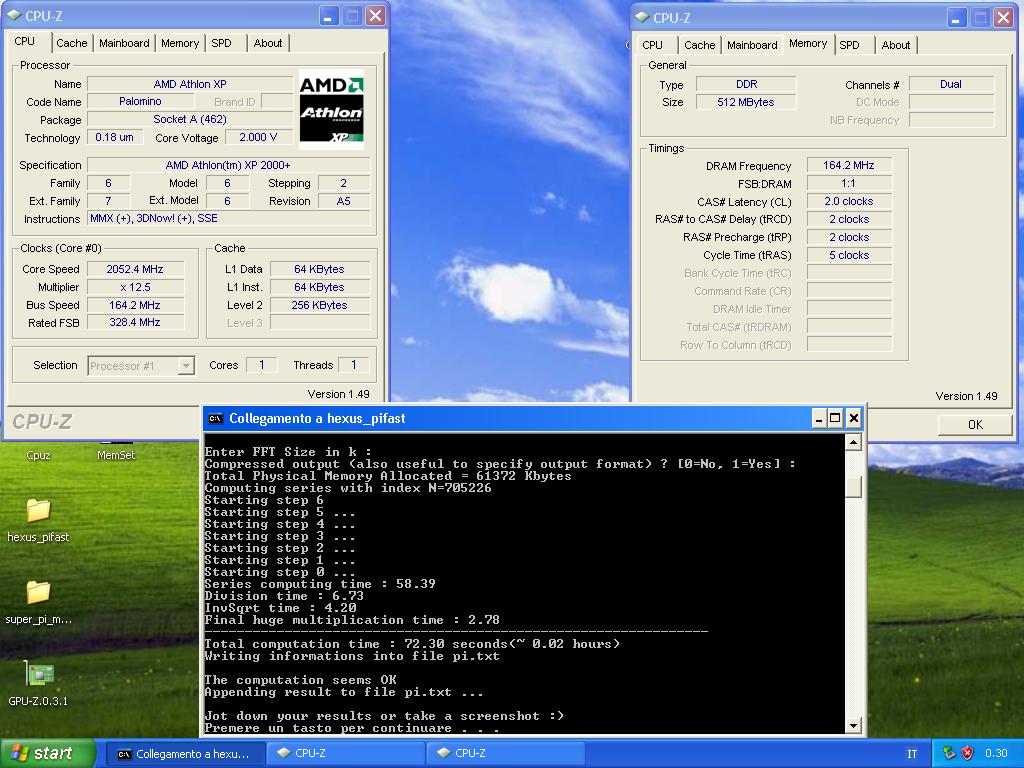
Task: Click left CPU-Z window title icon
Action: coord(15,16)
